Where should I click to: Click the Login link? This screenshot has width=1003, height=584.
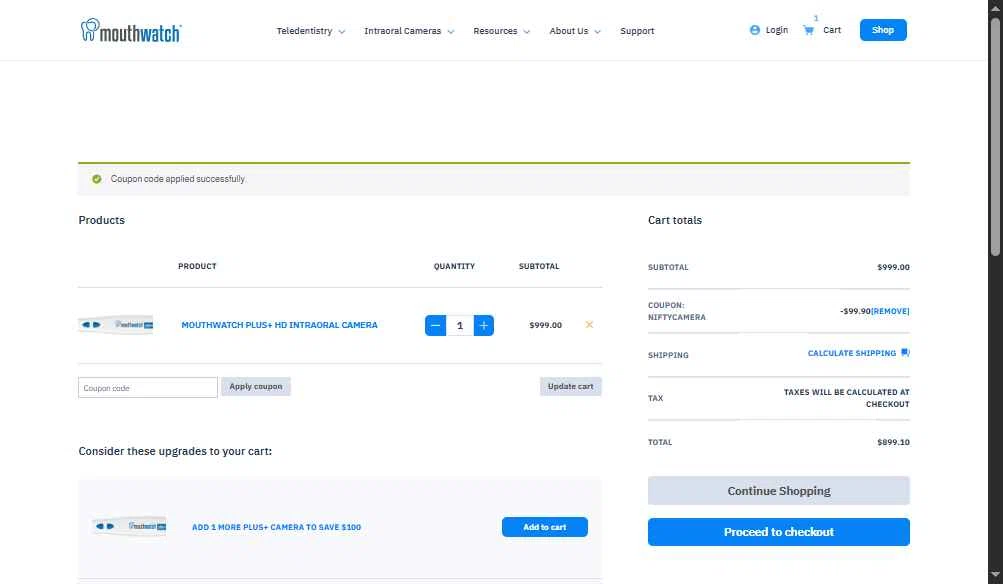[777, 30]
